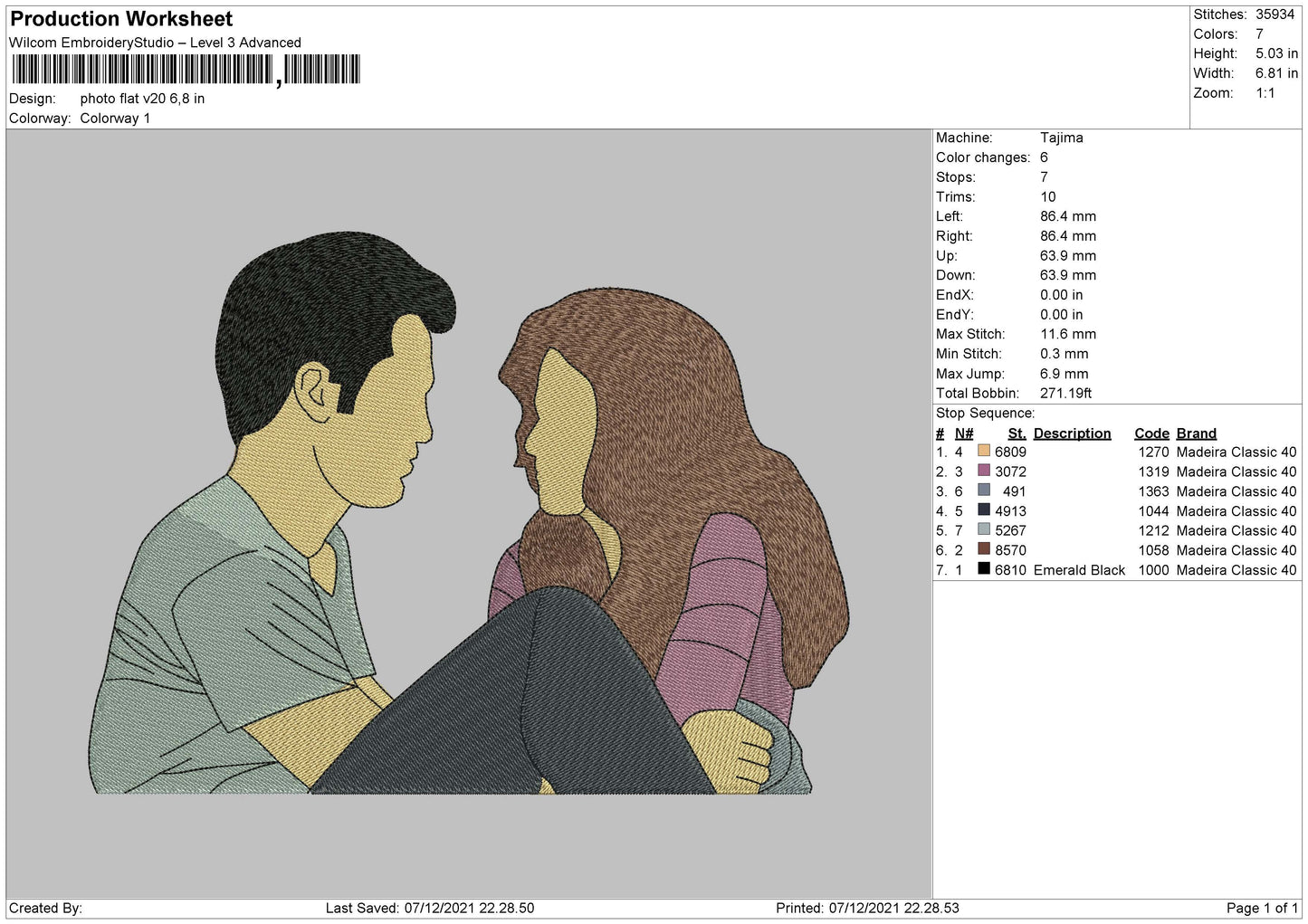This screenshot has height=924, width=1308.
Task: Click the Total Bobbin value 271.19ft
Action: point(1065,394)
